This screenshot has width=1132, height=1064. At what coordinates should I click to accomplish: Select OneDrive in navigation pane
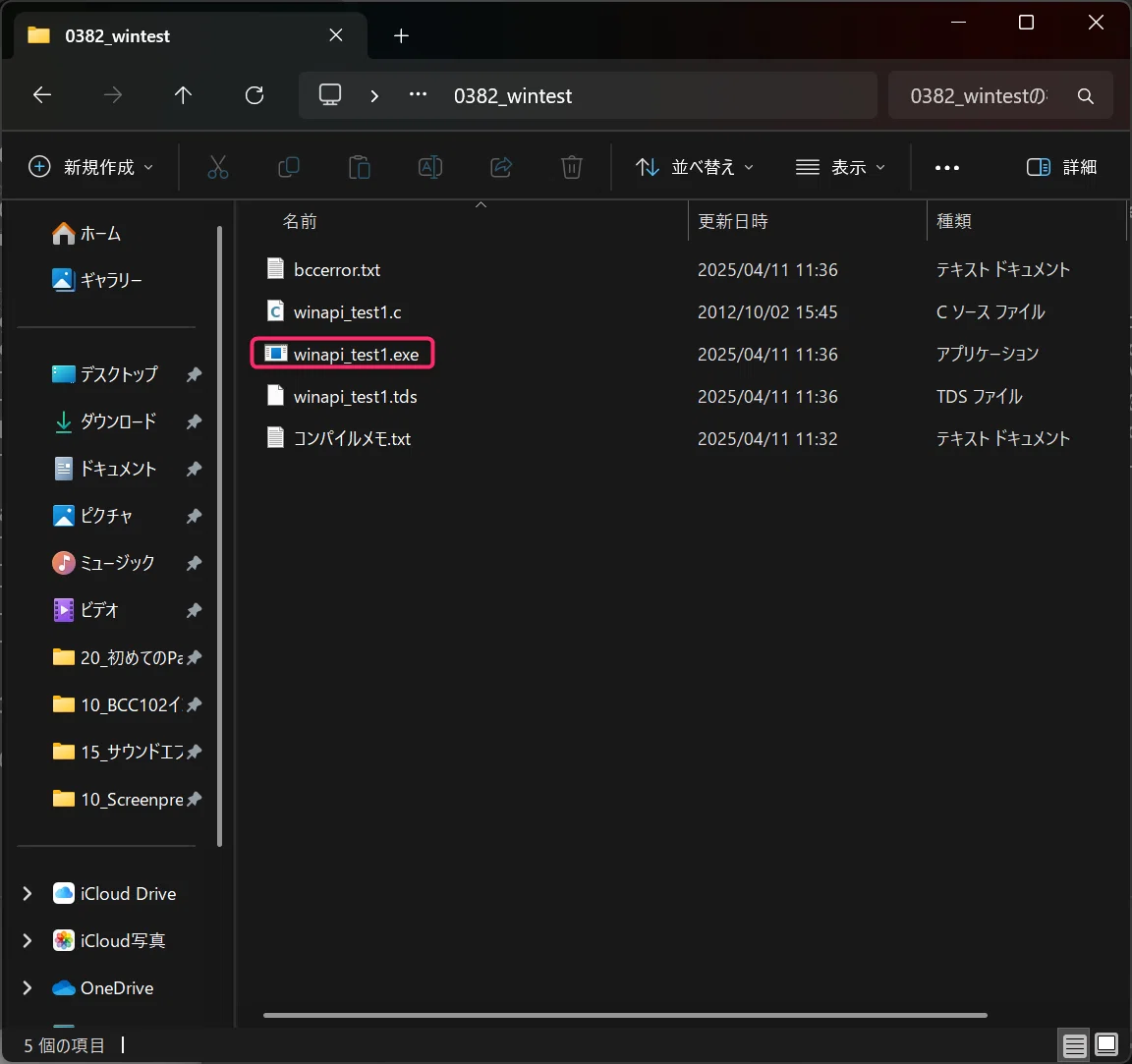tap(103, 988)
